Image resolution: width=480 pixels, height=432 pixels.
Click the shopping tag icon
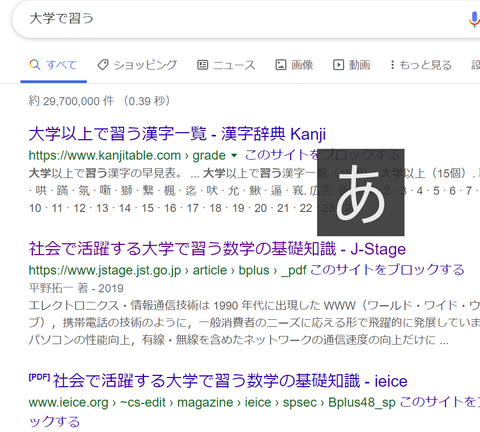103,65
